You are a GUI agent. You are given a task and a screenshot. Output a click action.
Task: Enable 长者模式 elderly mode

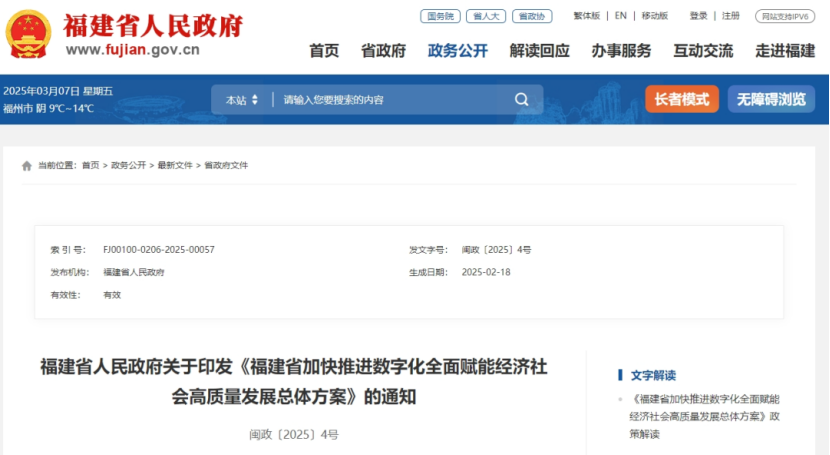coord(681,100)
